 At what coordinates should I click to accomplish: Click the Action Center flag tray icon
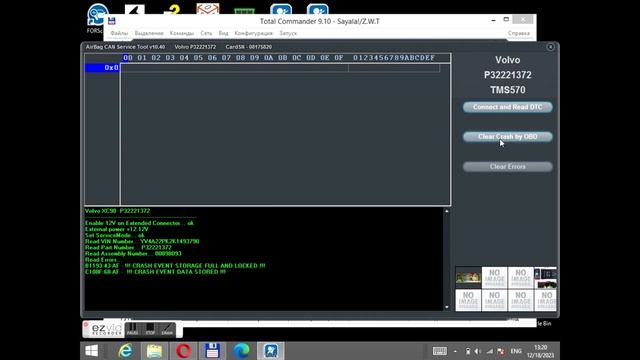[x=501, y=351]
